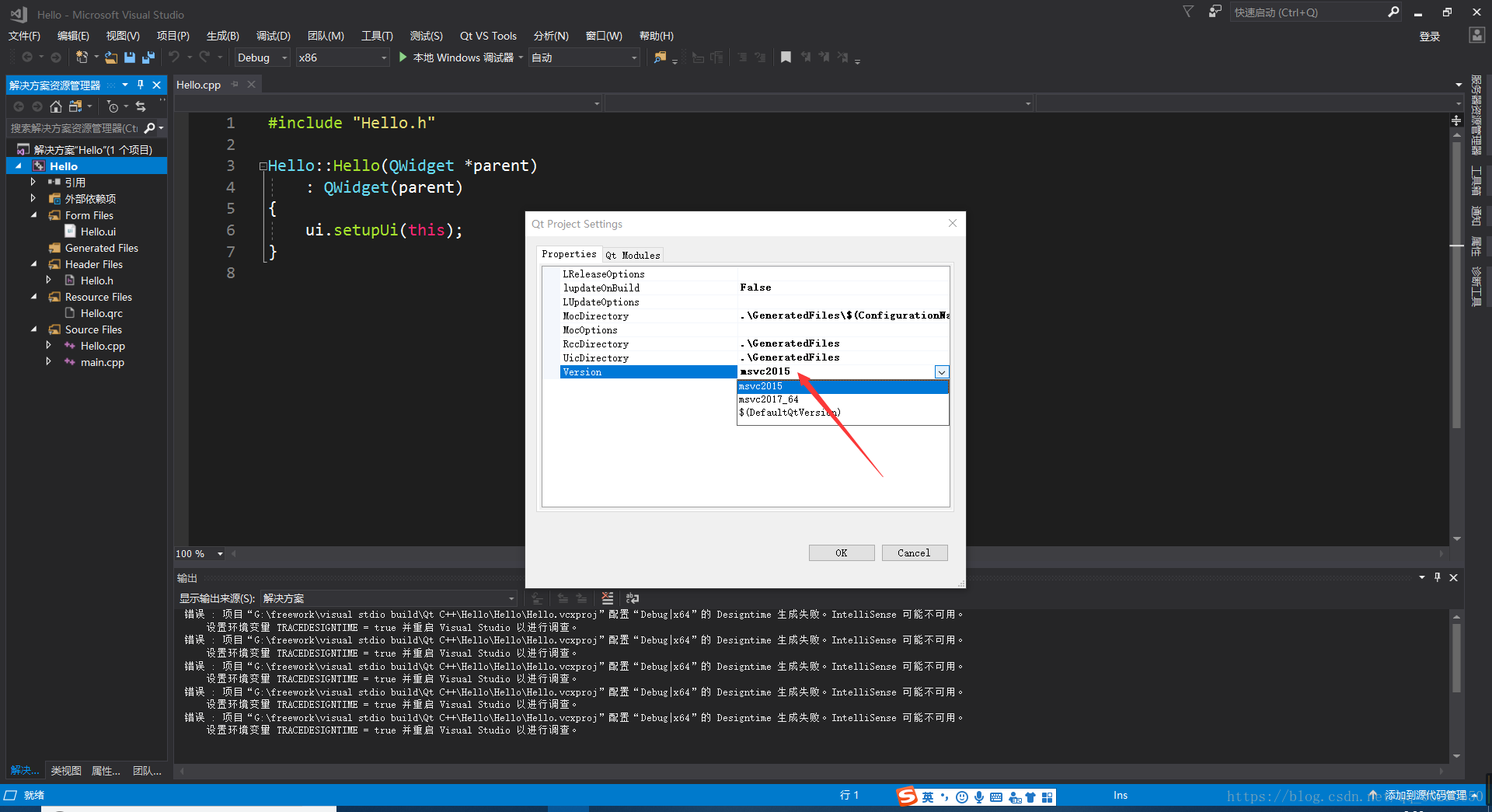Image resolution: width=1492 pixels, height=812 pixels.
Task: Select the Properties tab in dialog
Action: coord(569,254)
